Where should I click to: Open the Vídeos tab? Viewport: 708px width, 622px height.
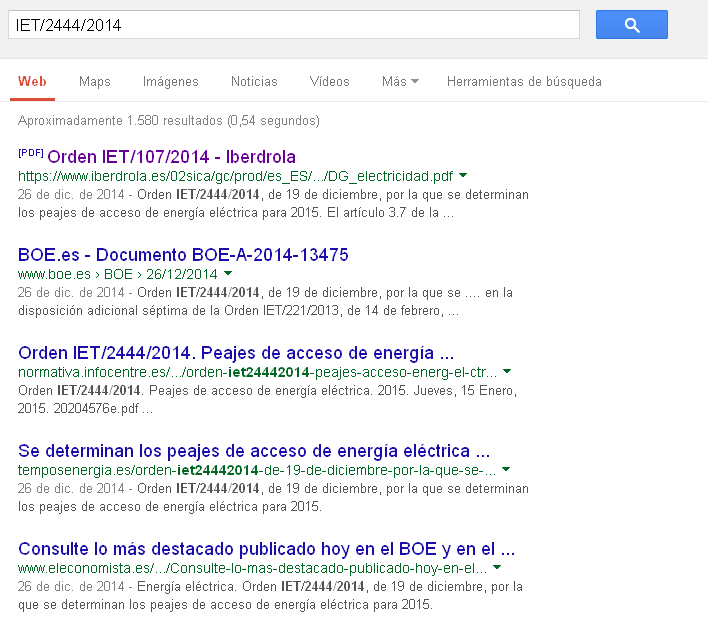[x=329, y=82]
